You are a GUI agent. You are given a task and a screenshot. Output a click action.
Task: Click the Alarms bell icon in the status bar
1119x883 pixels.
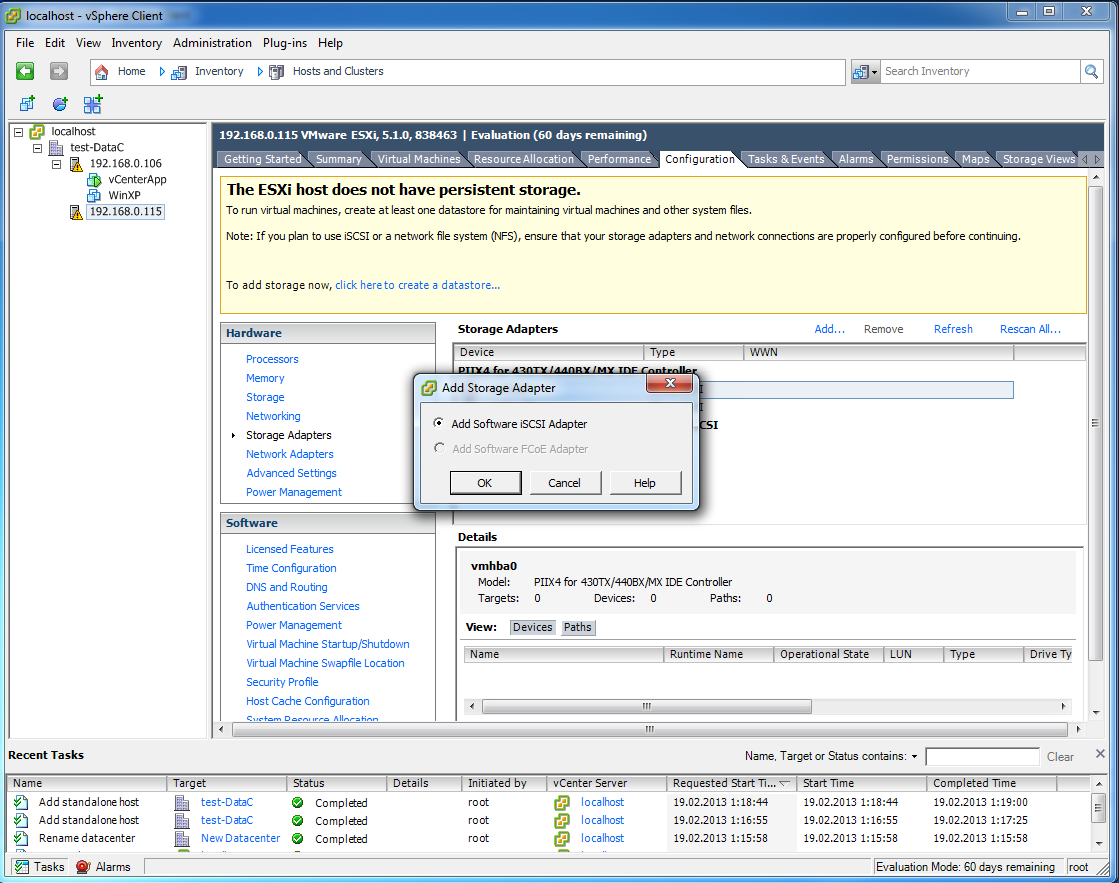click(x=83, y=867)
